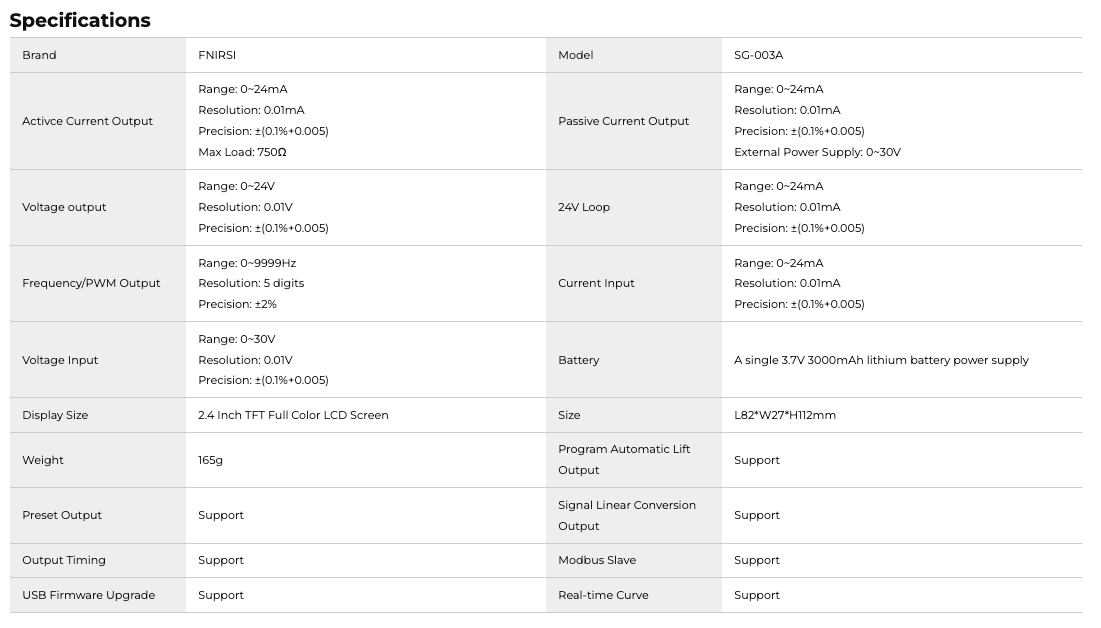Click the Range 0~9999Hz value

[247, 263]
